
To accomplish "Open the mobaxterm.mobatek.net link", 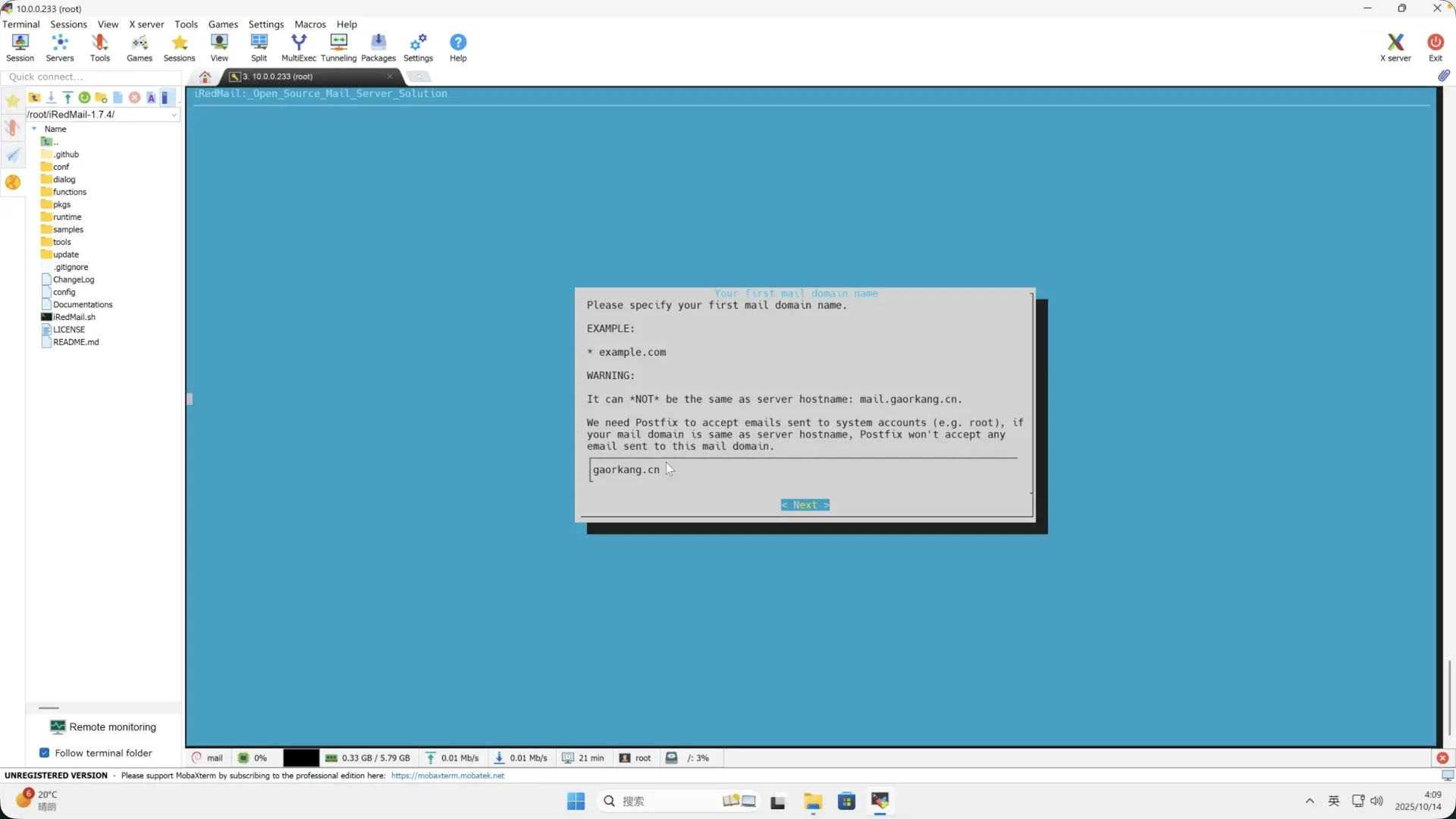I will 447,776.
